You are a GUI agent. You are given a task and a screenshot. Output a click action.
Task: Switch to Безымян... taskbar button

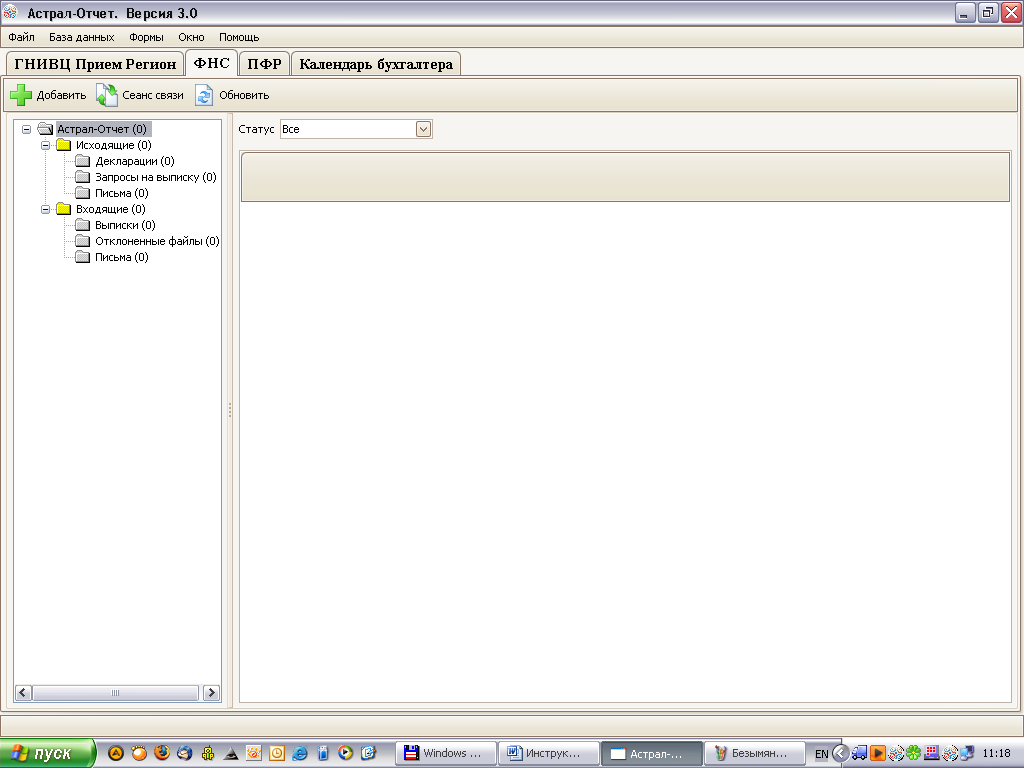click(x=754, y=754)
